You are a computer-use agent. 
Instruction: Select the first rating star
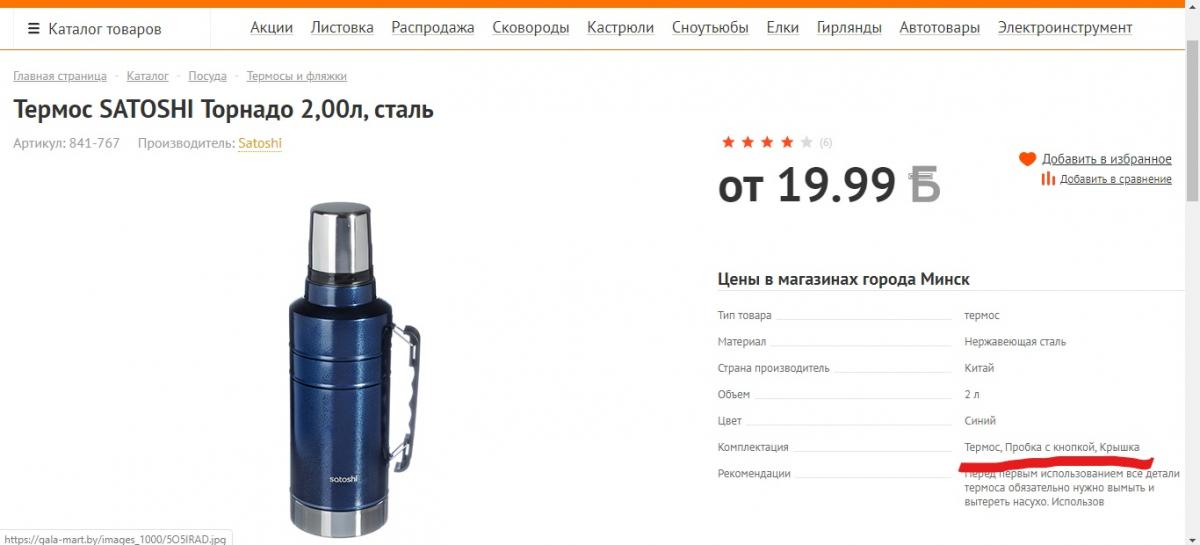tap(728, 142)
